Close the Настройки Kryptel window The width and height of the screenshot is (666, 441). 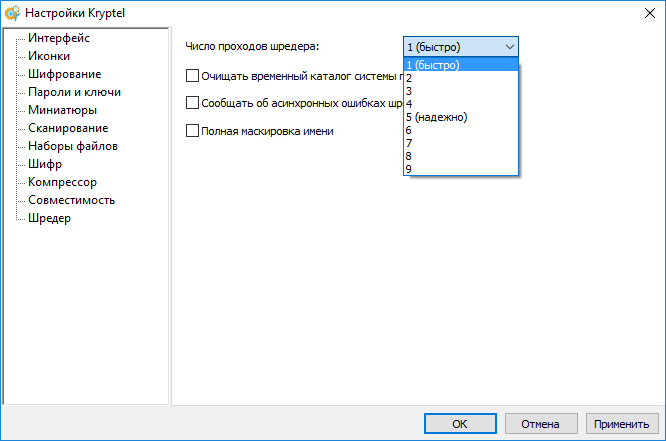pyautogui.click(x=642, y=12)
